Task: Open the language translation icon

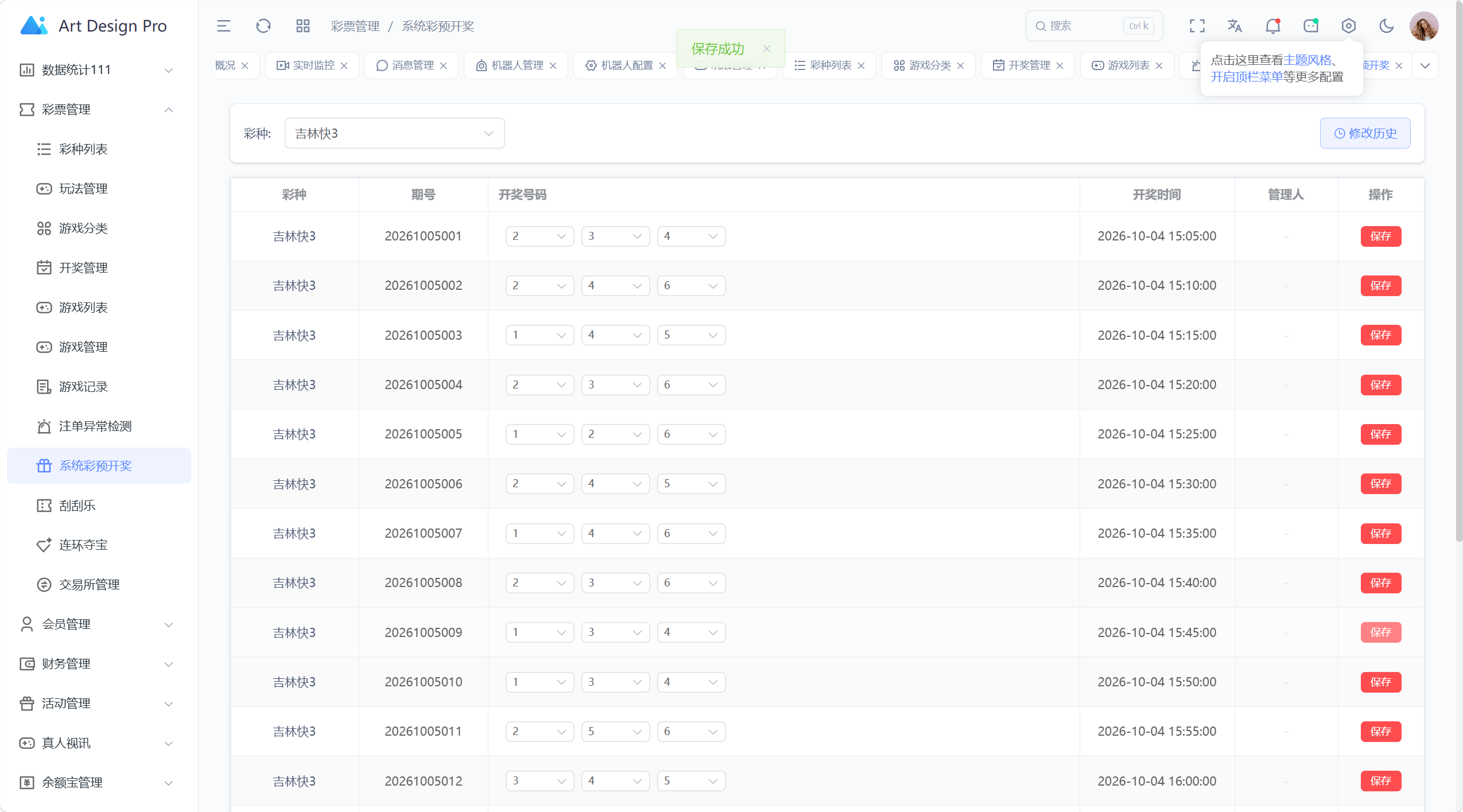Action: 1235,26
